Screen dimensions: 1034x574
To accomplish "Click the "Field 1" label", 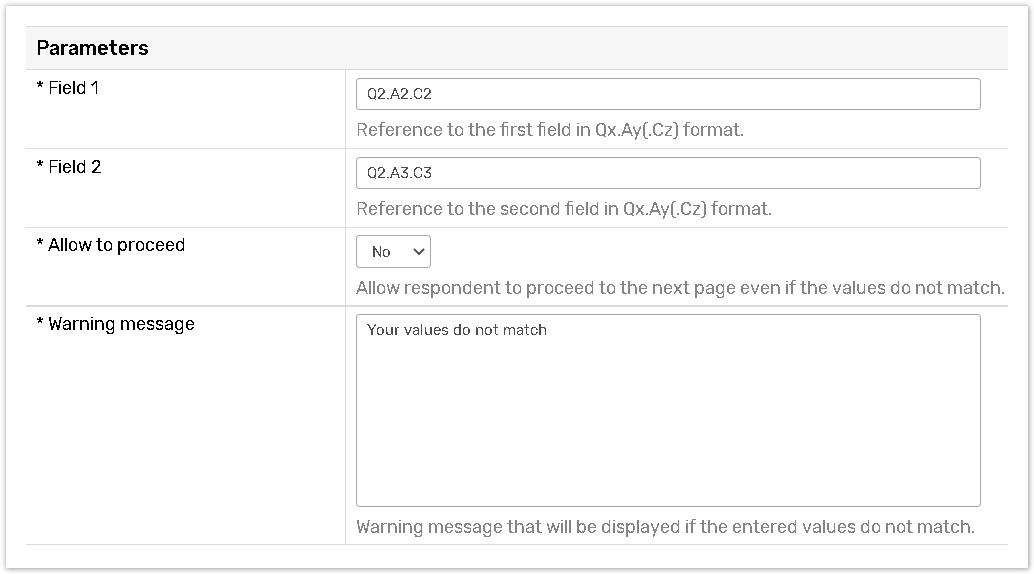I will click(74, 88).
